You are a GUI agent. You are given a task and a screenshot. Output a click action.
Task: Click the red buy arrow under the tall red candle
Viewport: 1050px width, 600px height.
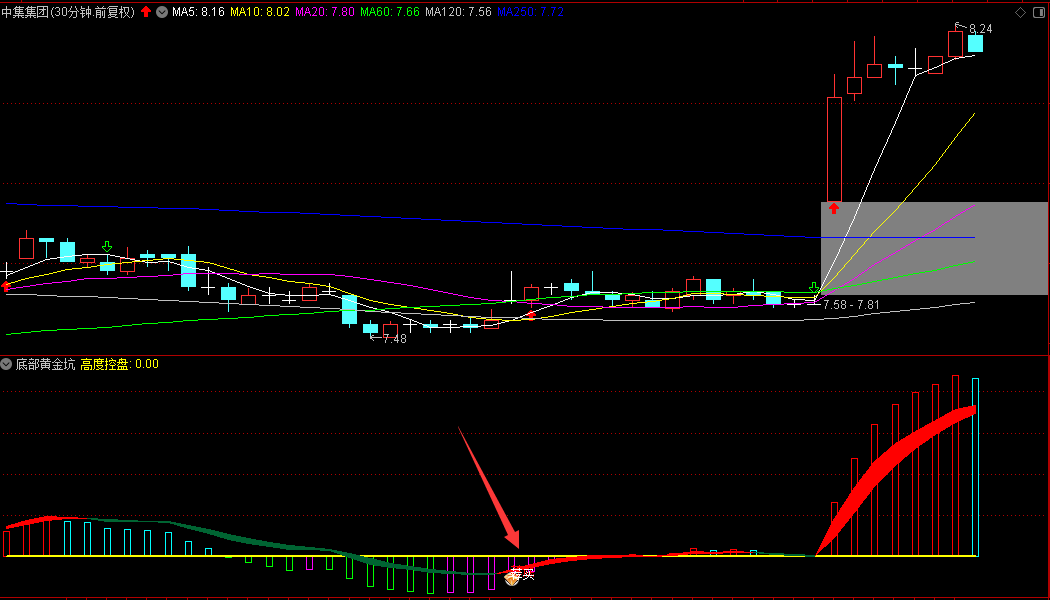pos(834,208)
